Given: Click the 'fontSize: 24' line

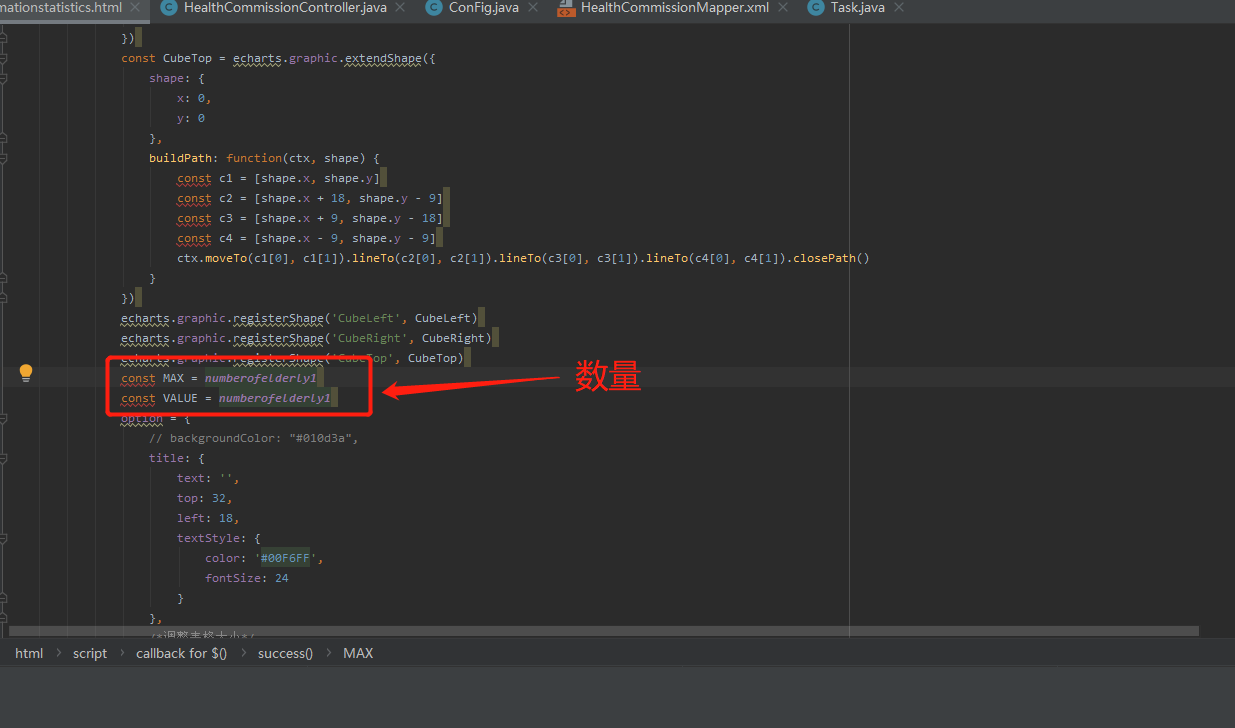Looking at the screenshot, I should [247, 578].
